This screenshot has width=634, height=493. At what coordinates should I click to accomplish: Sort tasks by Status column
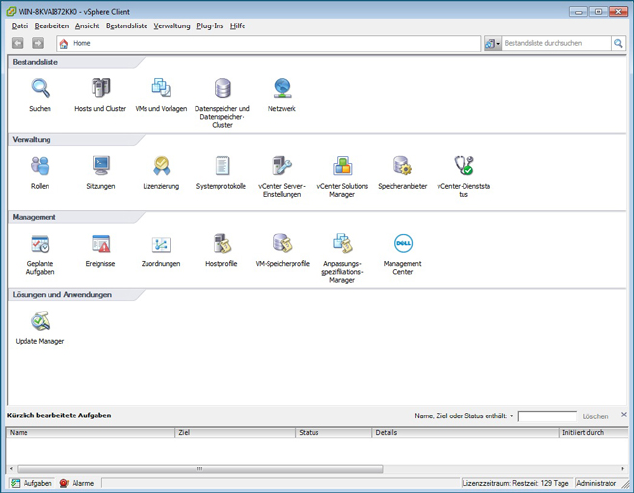(x=334, y=432)
